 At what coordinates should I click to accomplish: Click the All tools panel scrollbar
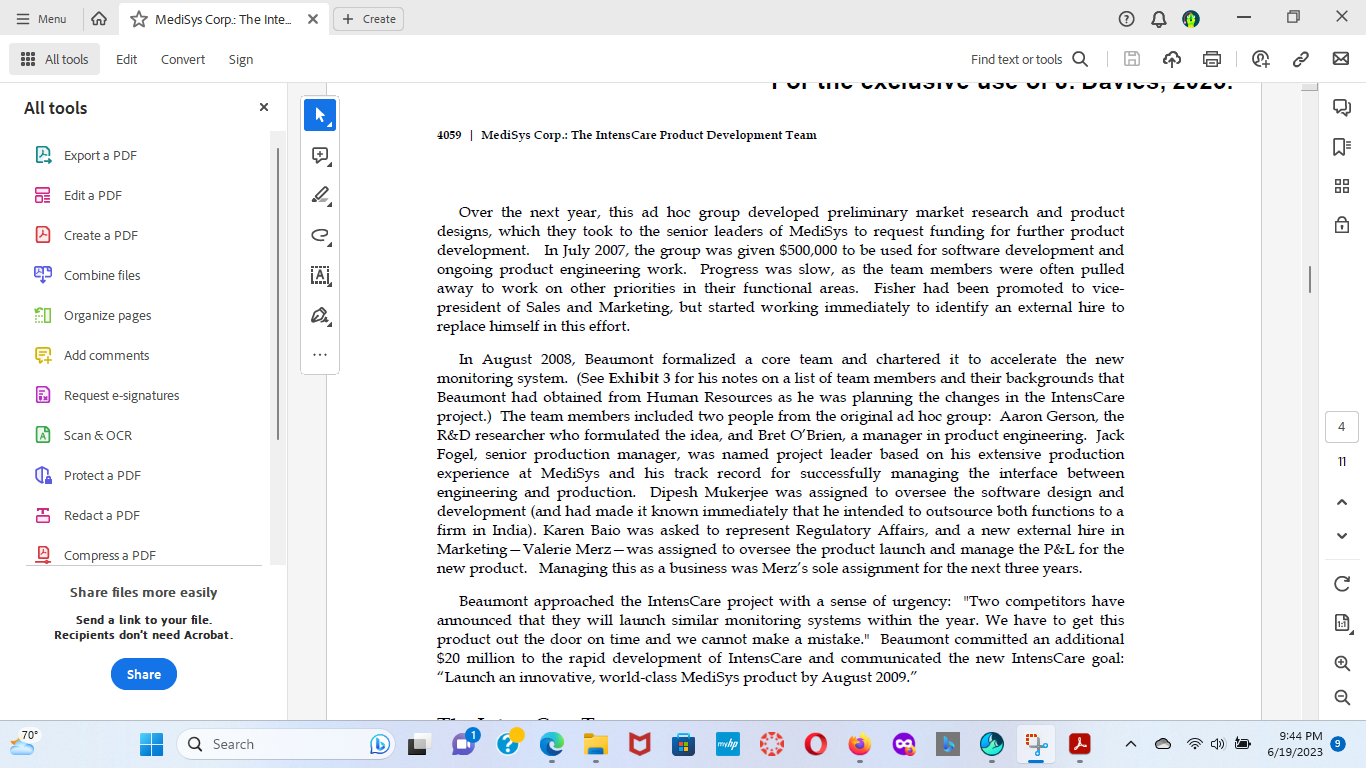pyautogui.click(x=278, y=293)
